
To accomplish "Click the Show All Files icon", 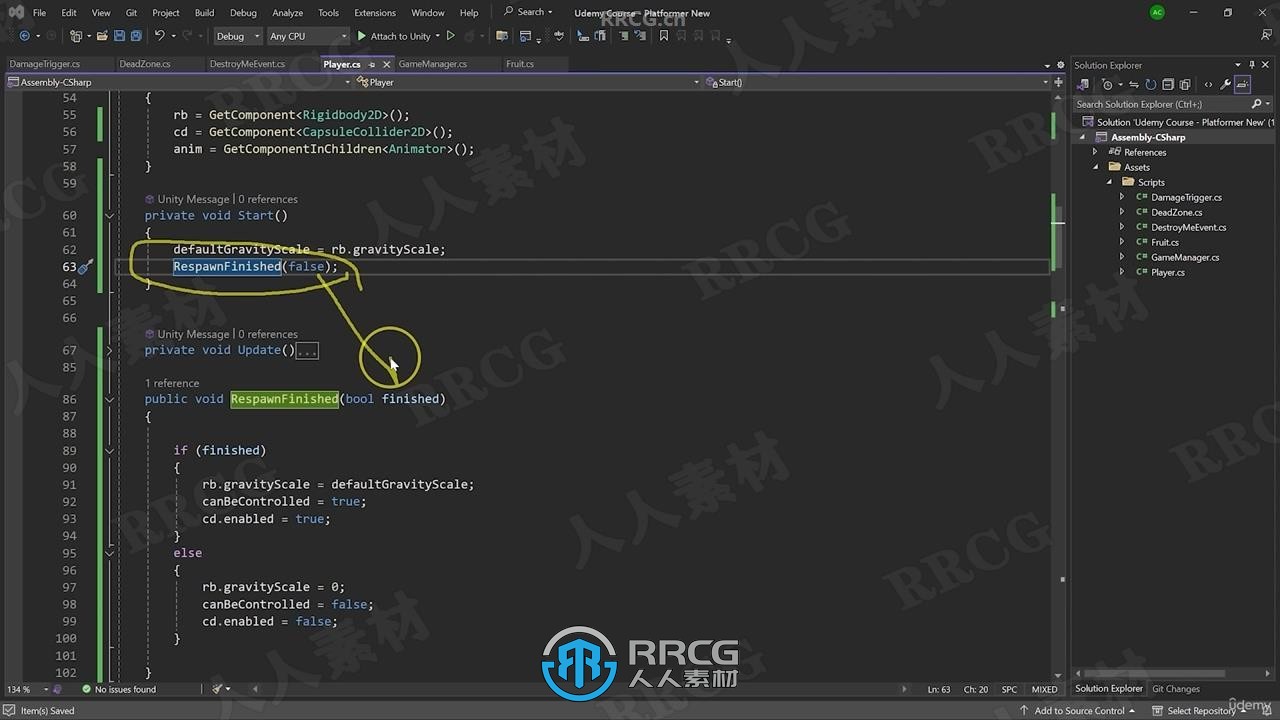I will point(1185,85).
